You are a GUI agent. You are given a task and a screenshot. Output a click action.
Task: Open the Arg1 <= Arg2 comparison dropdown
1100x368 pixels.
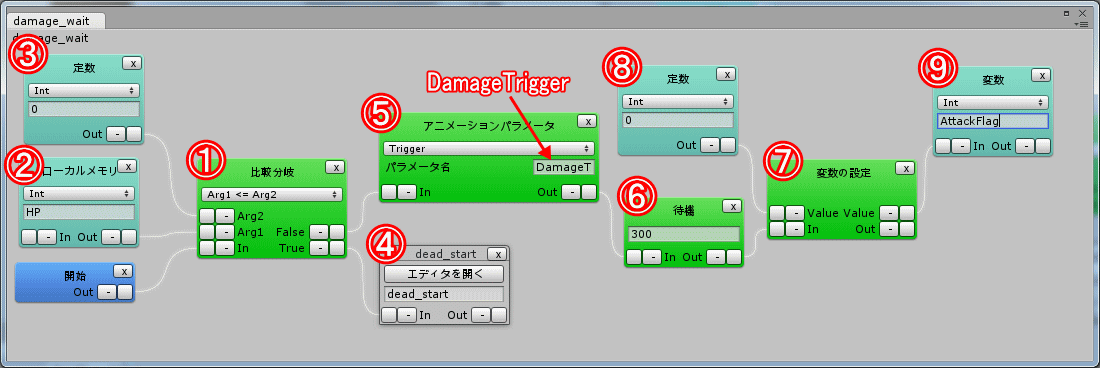pyautogui.click(x=271, y=194)
